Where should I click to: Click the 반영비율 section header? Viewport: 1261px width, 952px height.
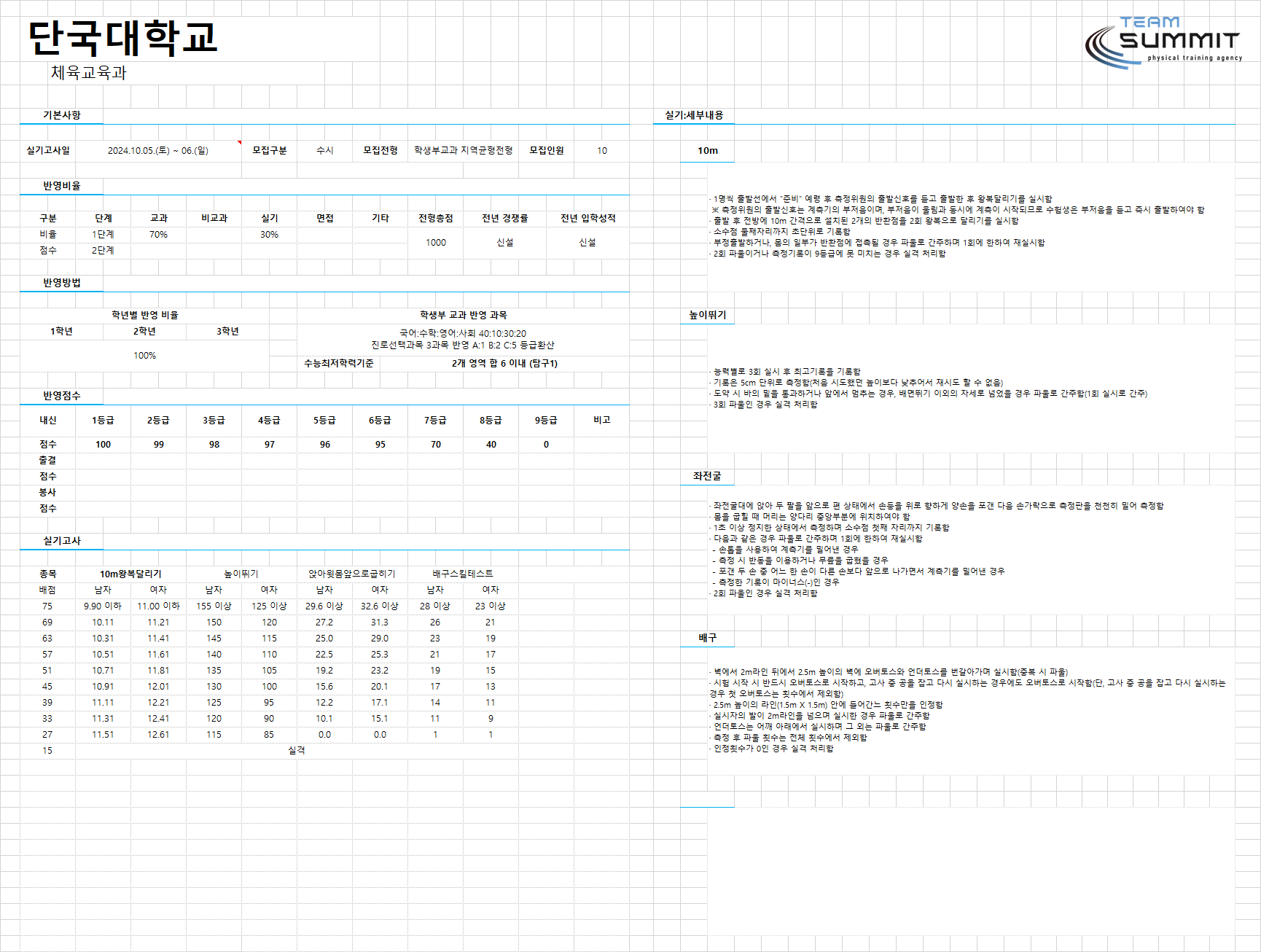click(61, 186)
